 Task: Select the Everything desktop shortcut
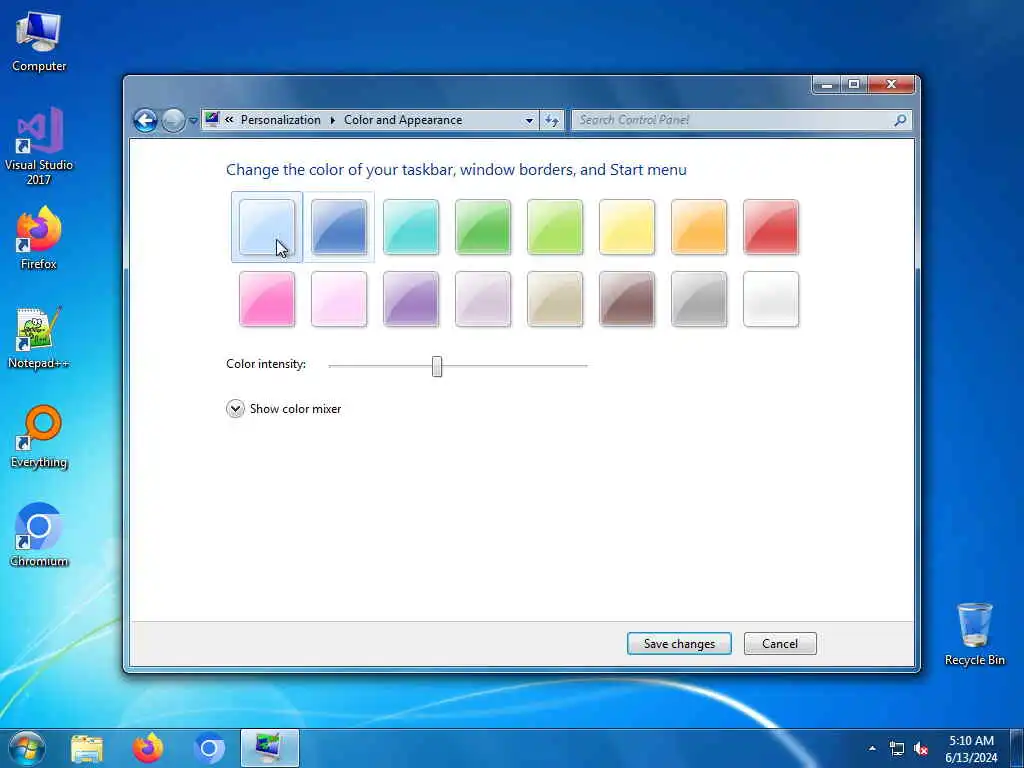tap(39, 437)
